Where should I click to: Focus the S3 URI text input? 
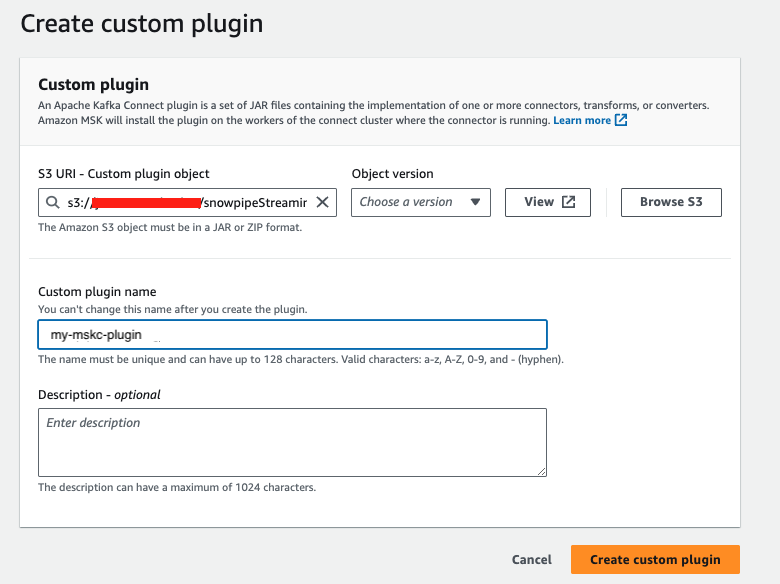(x=190, y=202)
